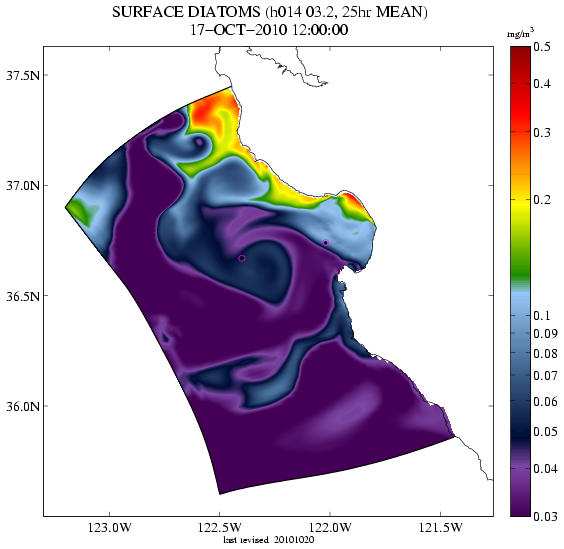
Task: Click the 17-OCT-2010 12:00:00 date text
Action: [x=269, y=30]
